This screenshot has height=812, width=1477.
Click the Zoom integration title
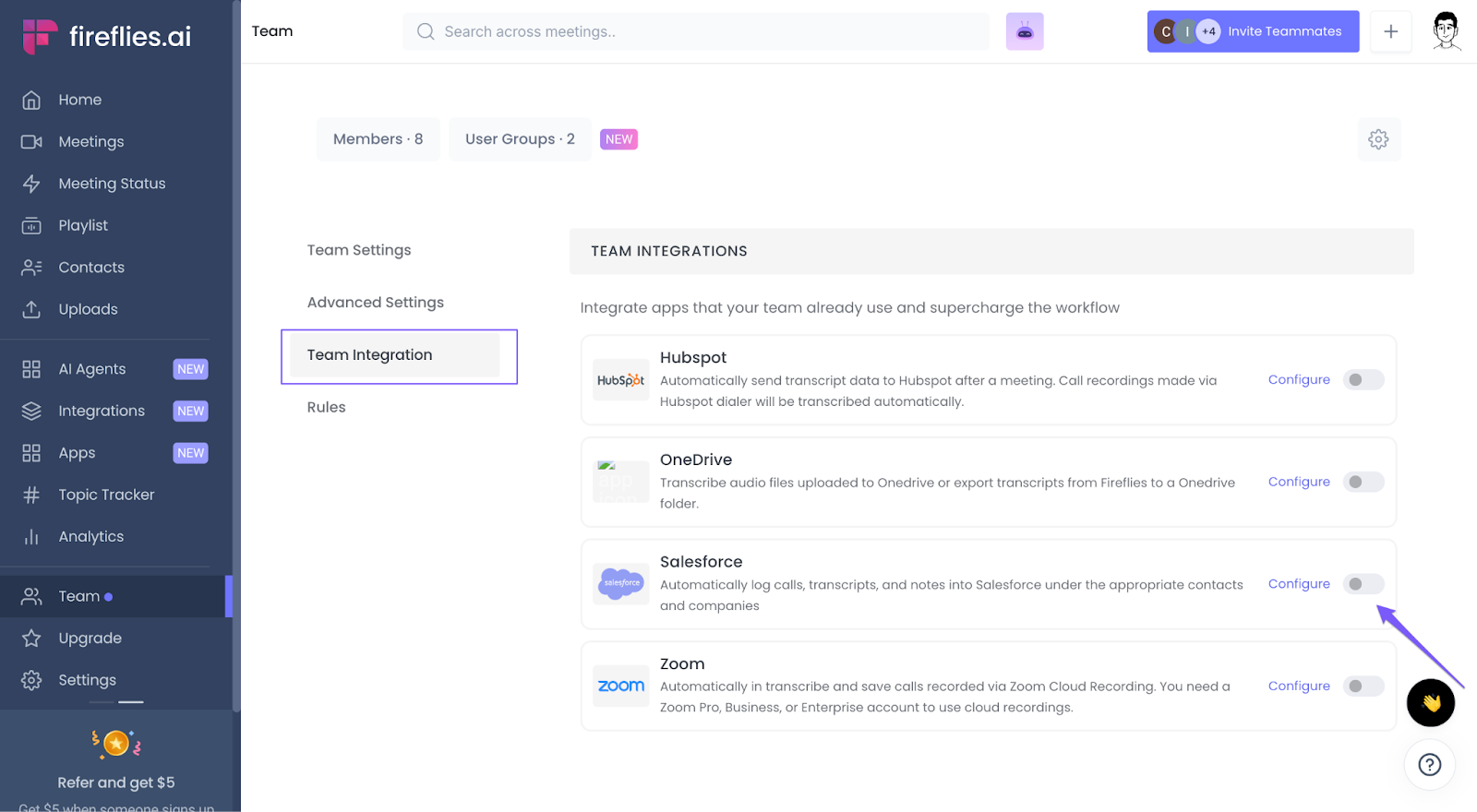[x=682, y=664]
